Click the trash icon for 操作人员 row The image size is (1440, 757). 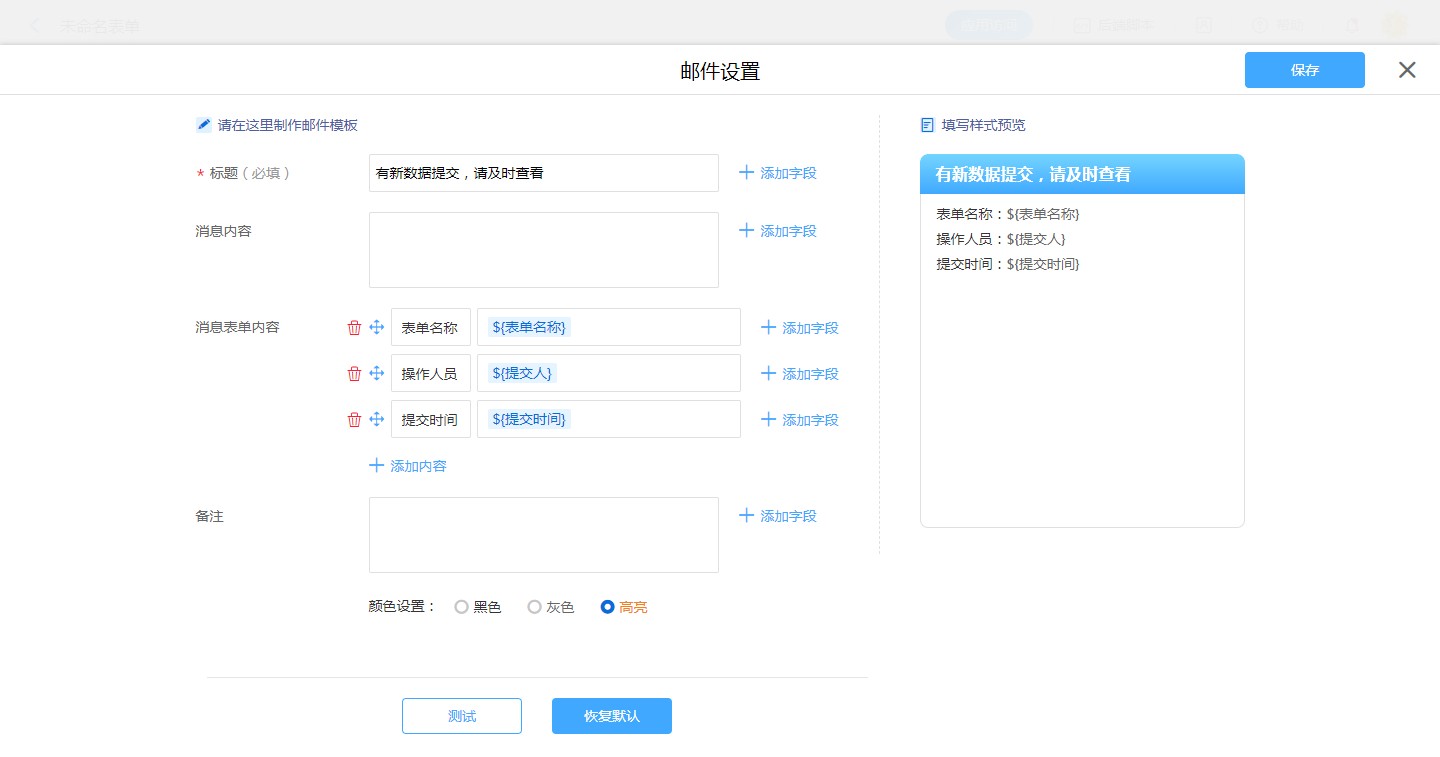(354, 374)
